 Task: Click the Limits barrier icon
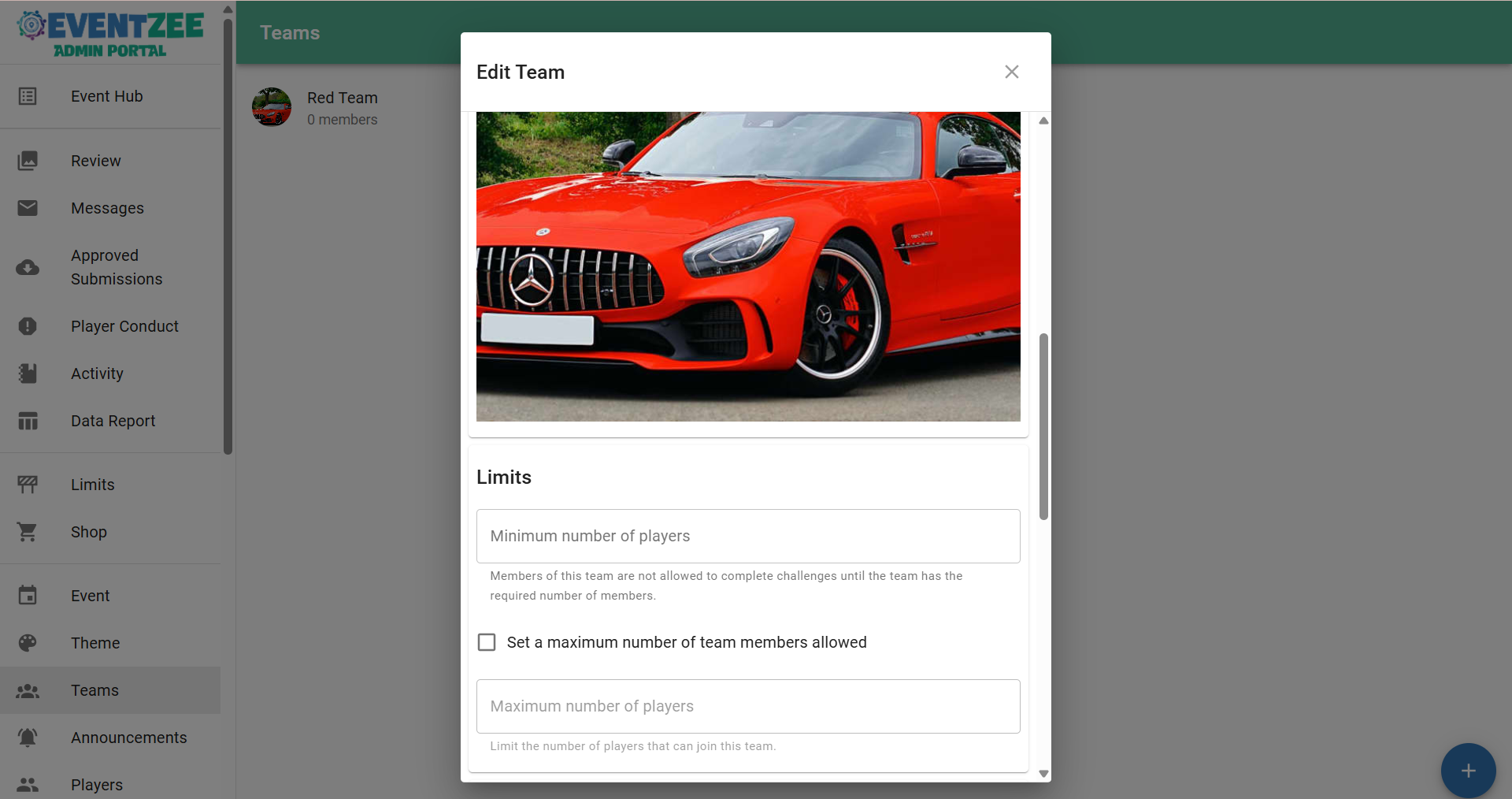point(28,485)
